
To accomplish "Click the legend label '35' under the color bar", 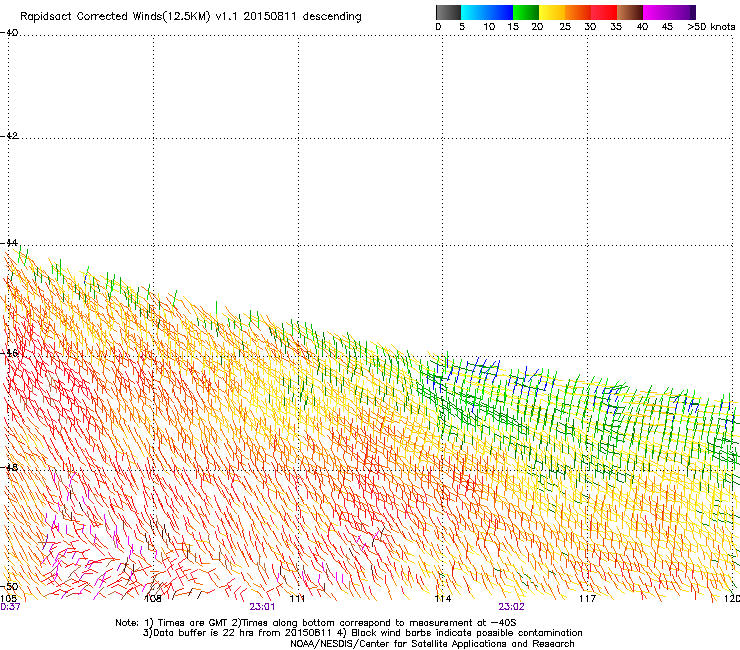I will click(616, 27).
